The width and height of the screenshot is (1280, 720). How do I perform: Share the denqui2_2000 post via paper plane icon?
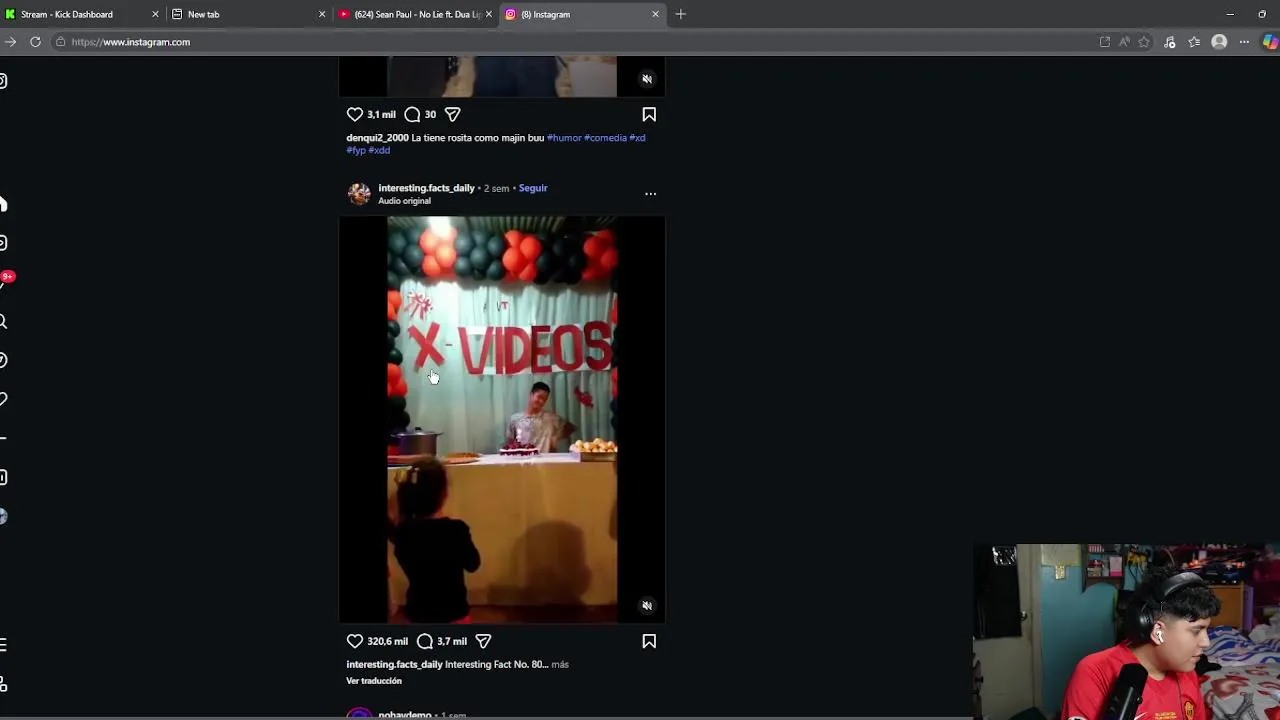pyautogui.click(x=452, y=114)
